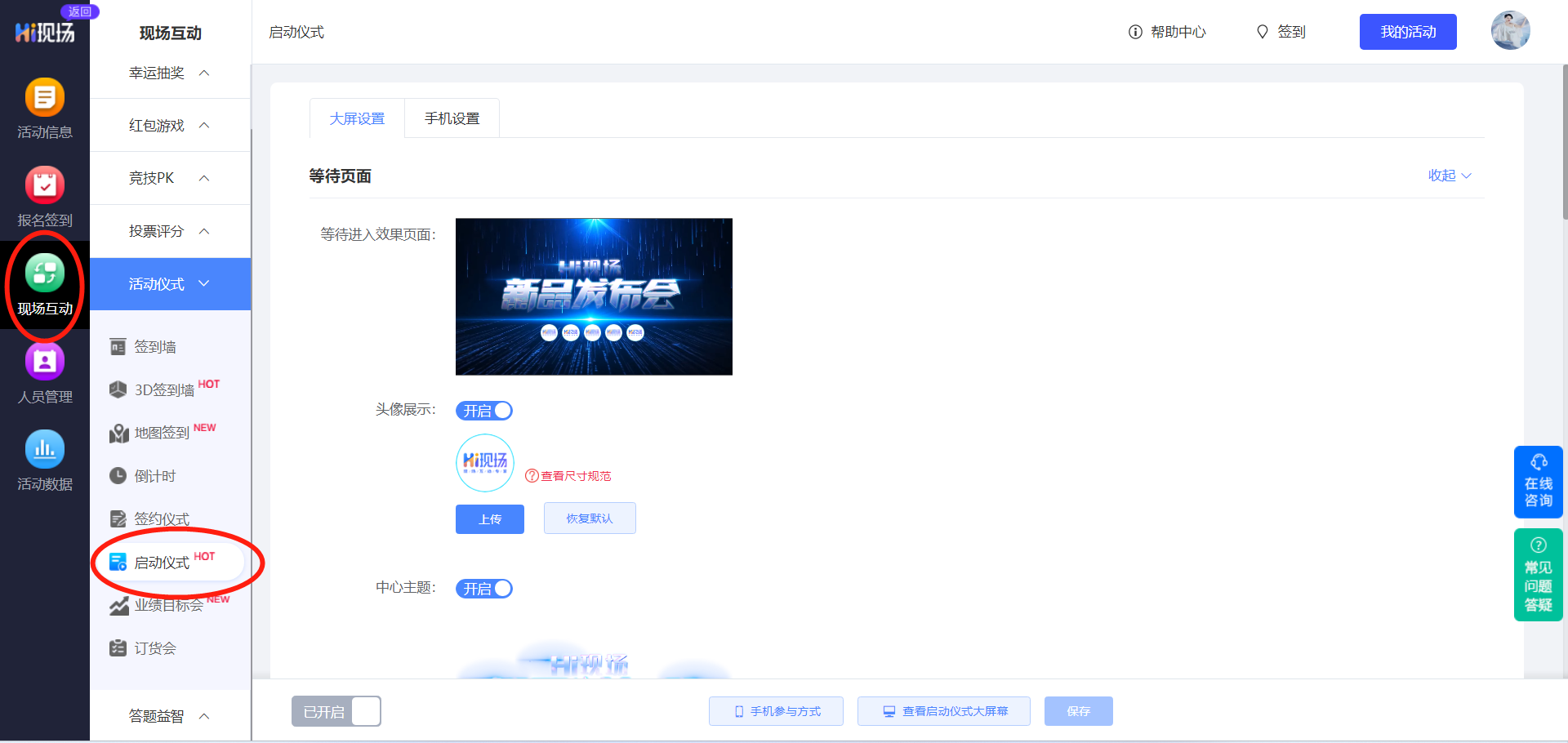
Task: Open the 活动数据 sidebar icon
Action: (x=45, y=460)
